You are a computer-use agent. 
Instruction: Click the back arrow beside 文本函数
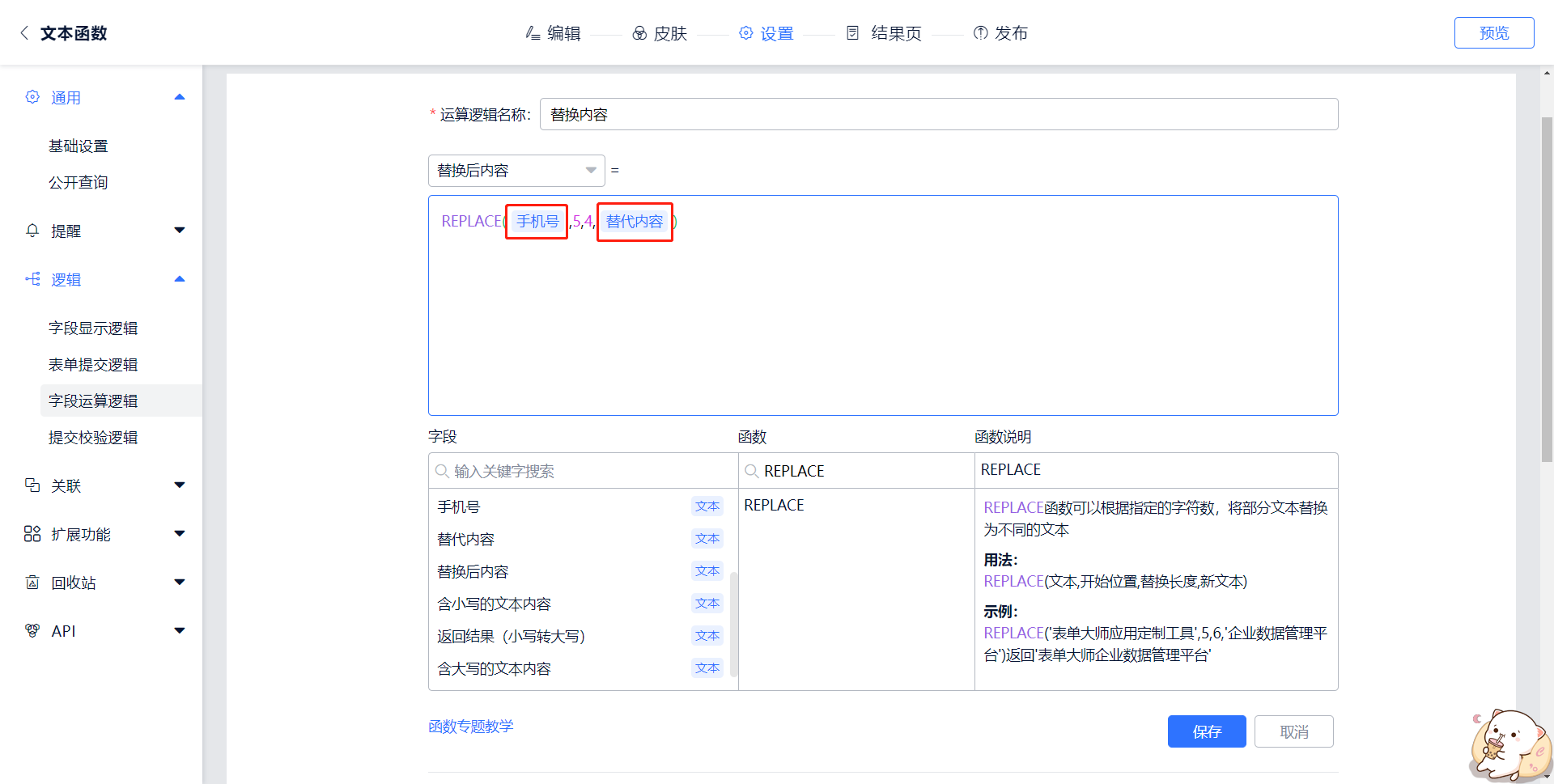24,33
